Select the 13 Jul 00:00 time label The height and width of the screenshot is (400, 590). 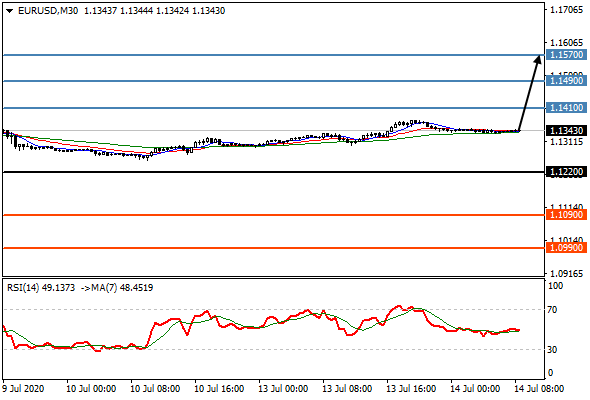(283, 389)
